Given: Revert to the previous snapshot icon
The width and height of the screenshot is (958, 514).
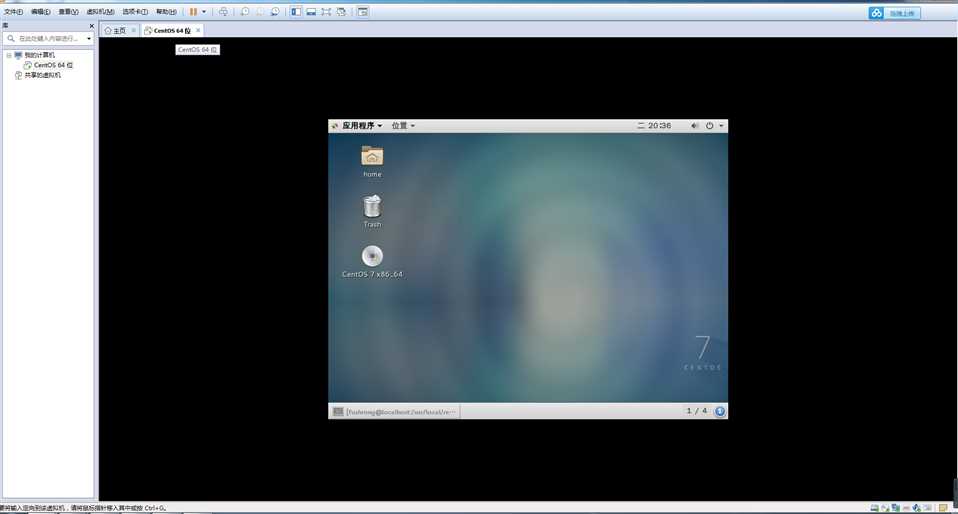Looking at the screenshot, I should [x=260, y=12].
